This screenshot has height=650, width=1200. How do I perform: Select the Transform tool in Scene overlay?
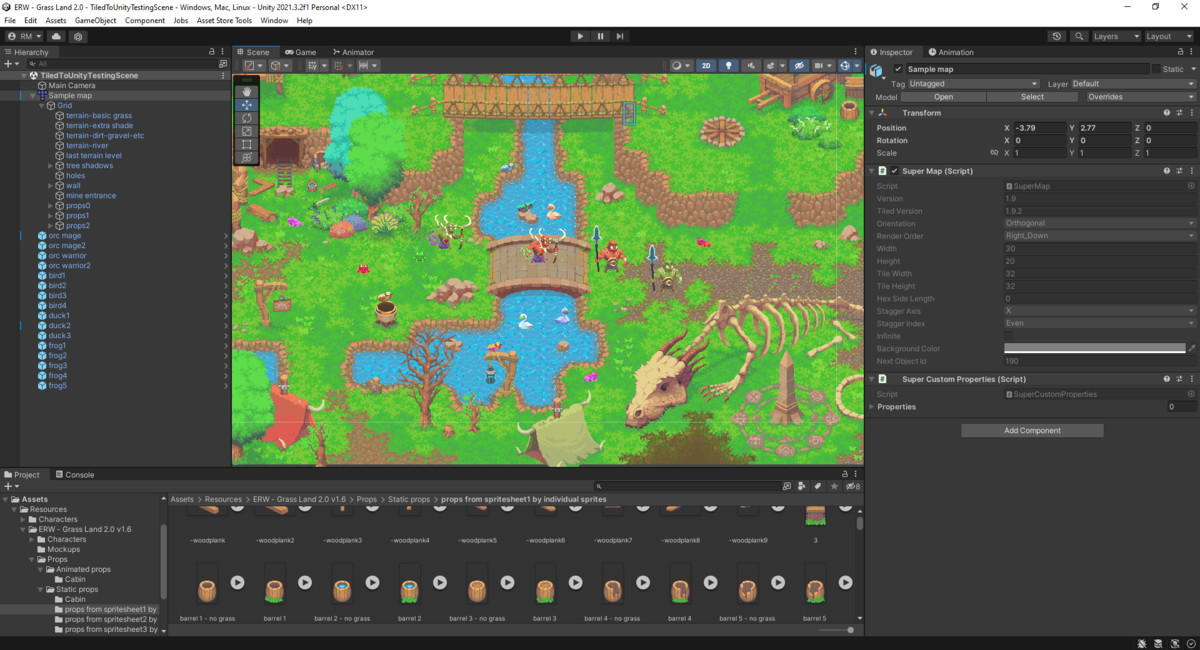point(247,157)
